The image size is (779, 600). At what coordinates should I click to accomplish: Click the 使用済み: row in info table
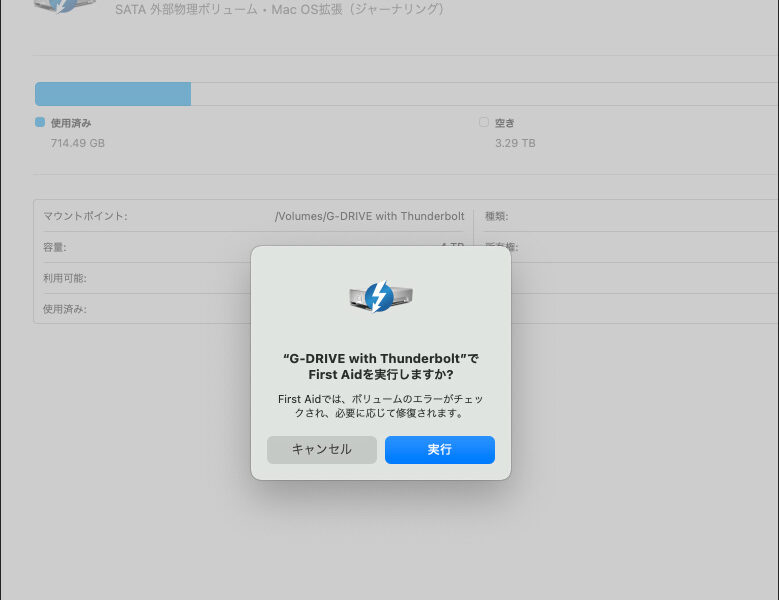pyautogui.click(x=65, y=309)
